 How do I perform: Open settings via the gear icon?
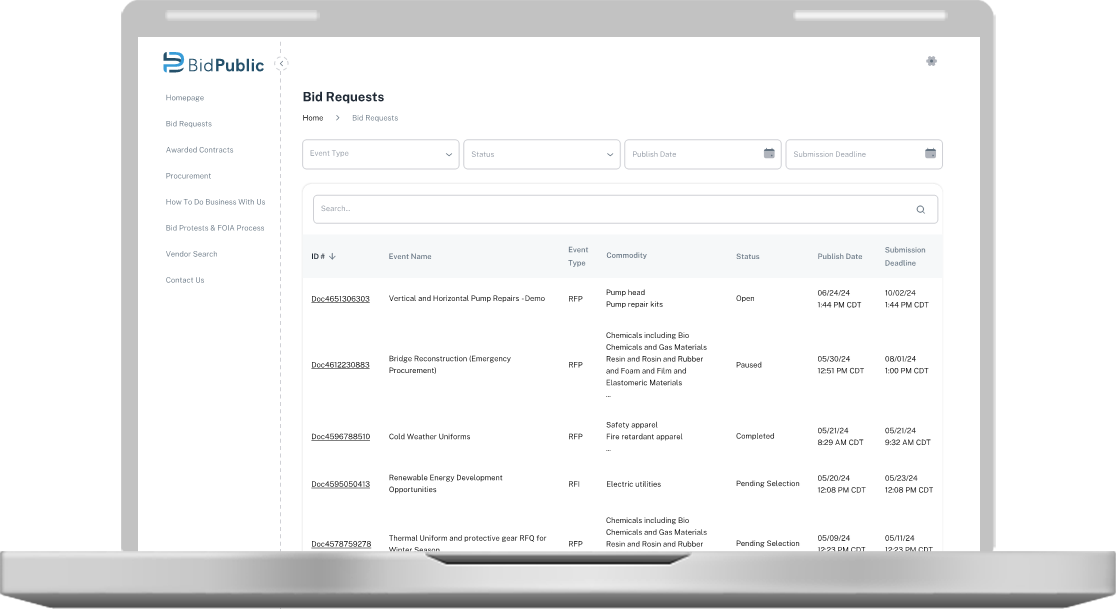(x=931, y=61)
